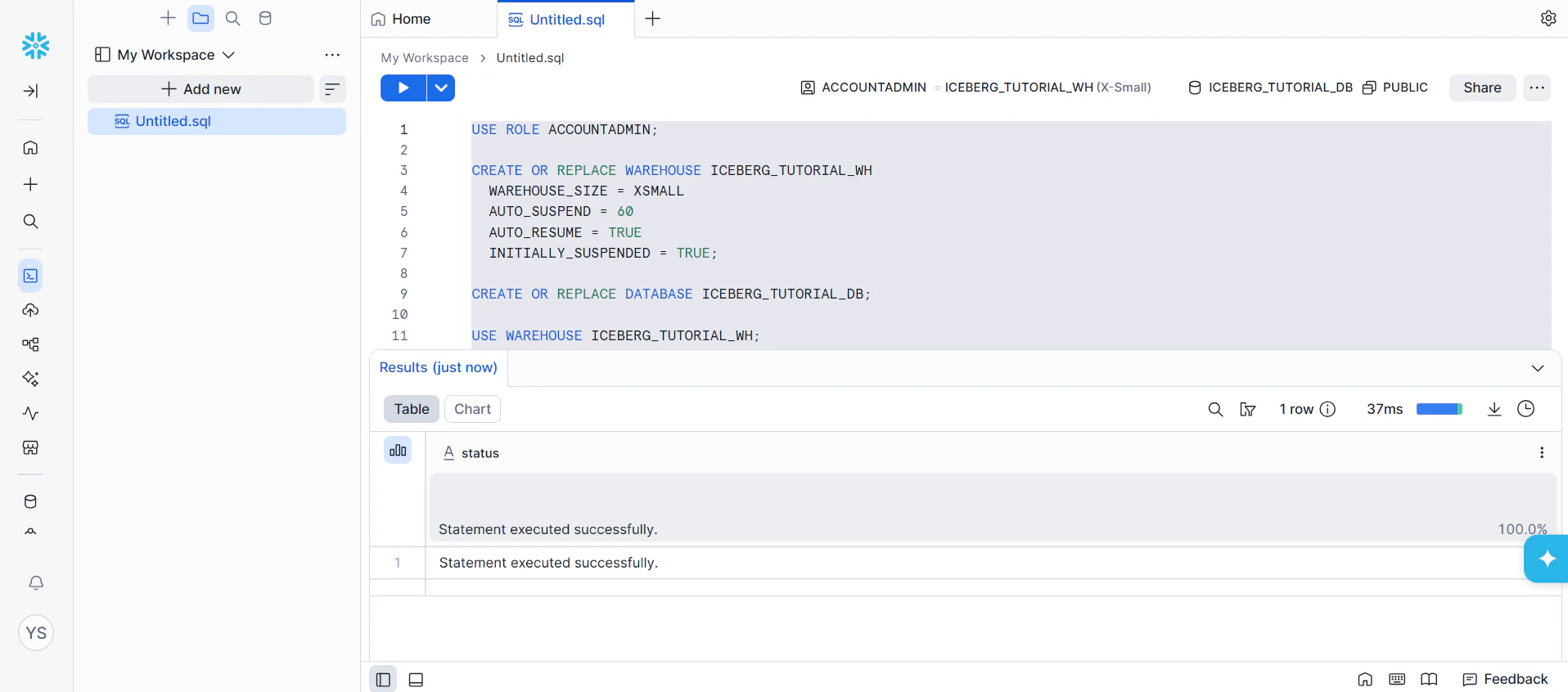Run the SQL with the blue play button
This screenshot has height=692, width=1568.
403,88
